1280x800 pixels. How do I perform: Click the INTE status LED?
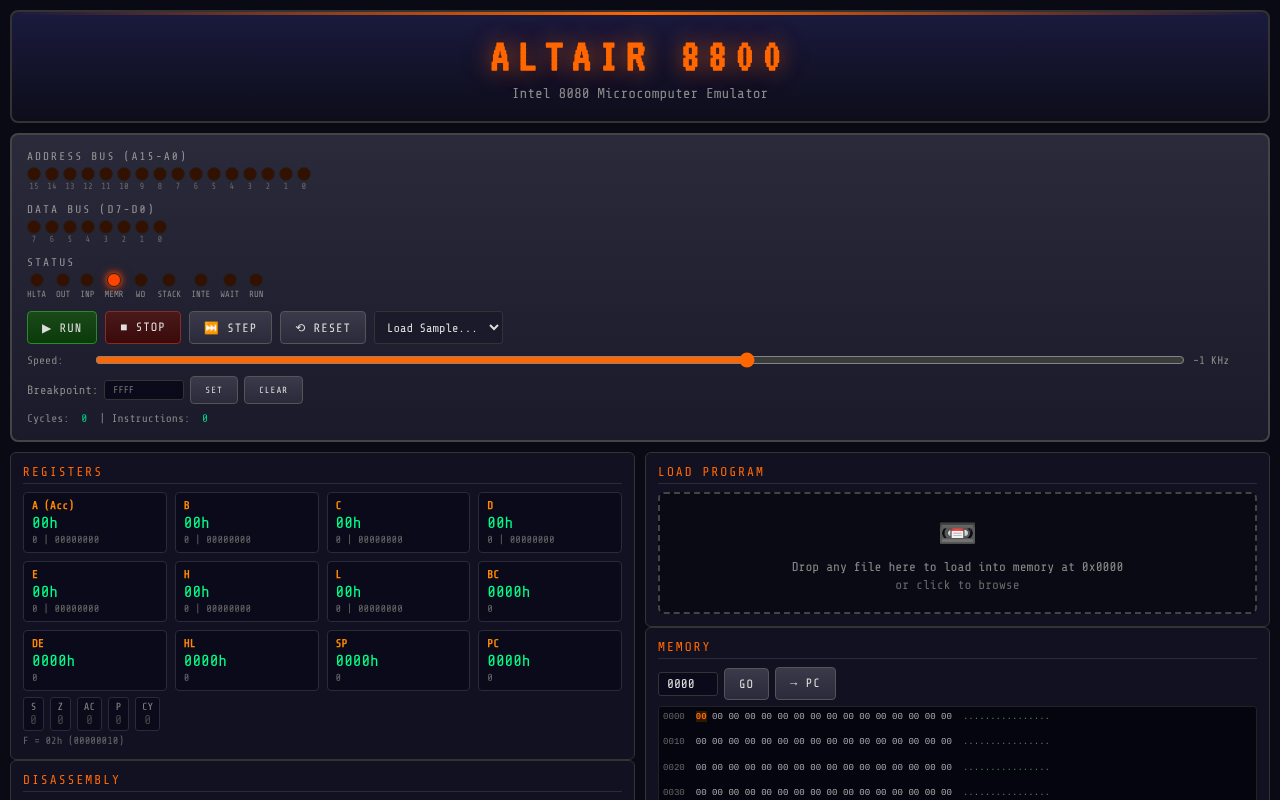(x=201, y=280)
